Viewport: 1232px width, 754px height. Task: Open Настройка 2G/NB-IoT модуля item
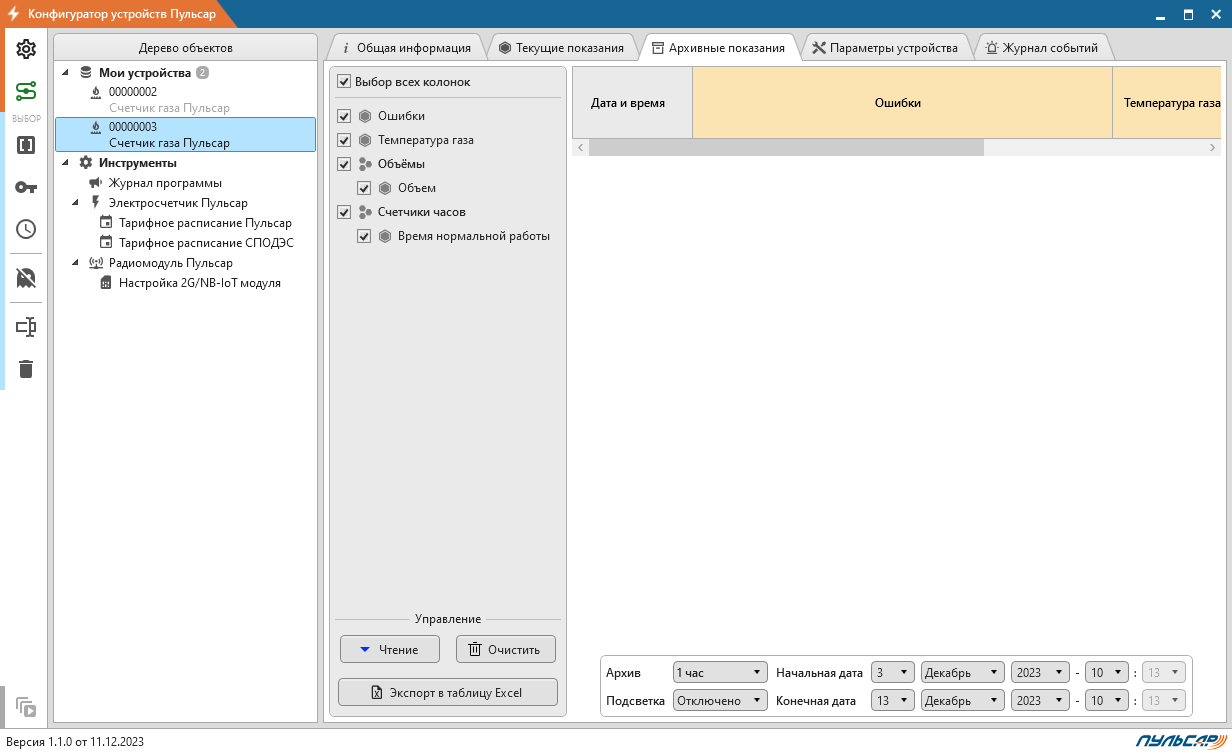200,283
